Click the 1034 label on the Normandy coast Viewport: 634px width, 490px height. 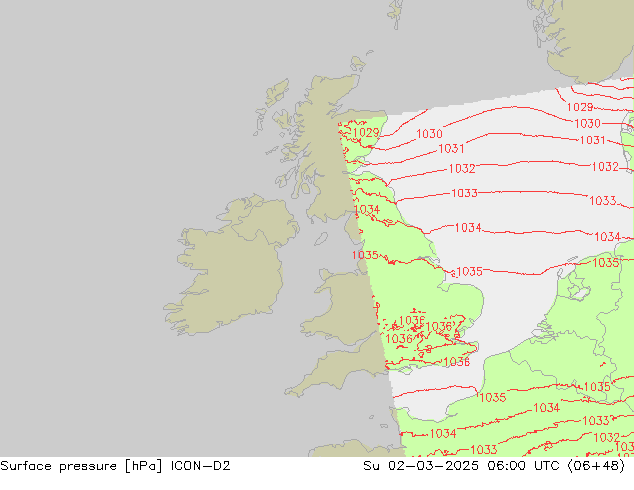443,434
